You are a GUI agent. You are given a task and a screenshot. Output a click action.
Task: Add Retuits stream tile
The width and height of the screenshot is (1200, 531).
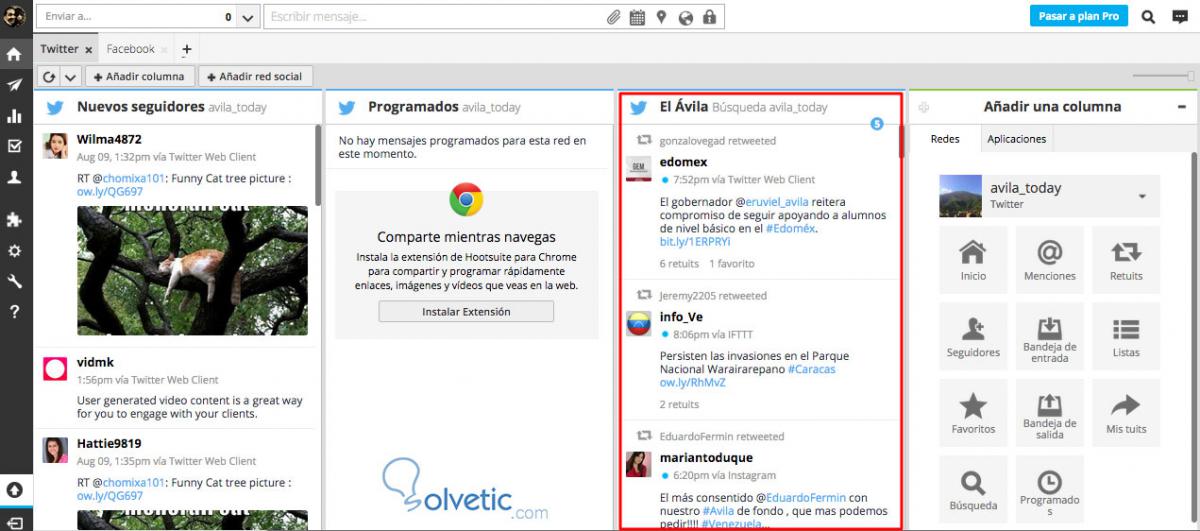[x=1126, y=259]
